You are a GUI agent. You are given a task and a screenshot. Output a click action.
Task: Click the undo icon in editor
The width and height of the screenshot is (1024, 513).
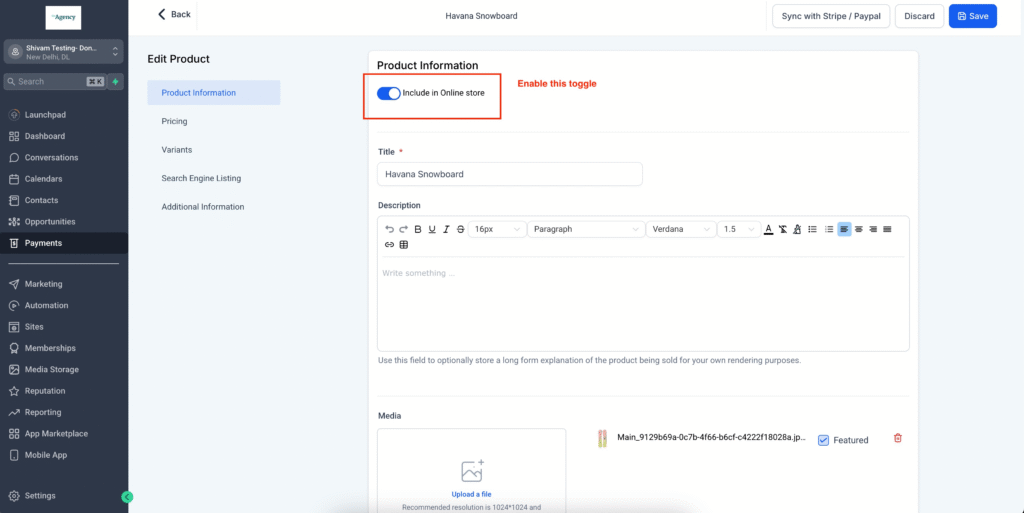pyautogui.click(x=389, y=229)
